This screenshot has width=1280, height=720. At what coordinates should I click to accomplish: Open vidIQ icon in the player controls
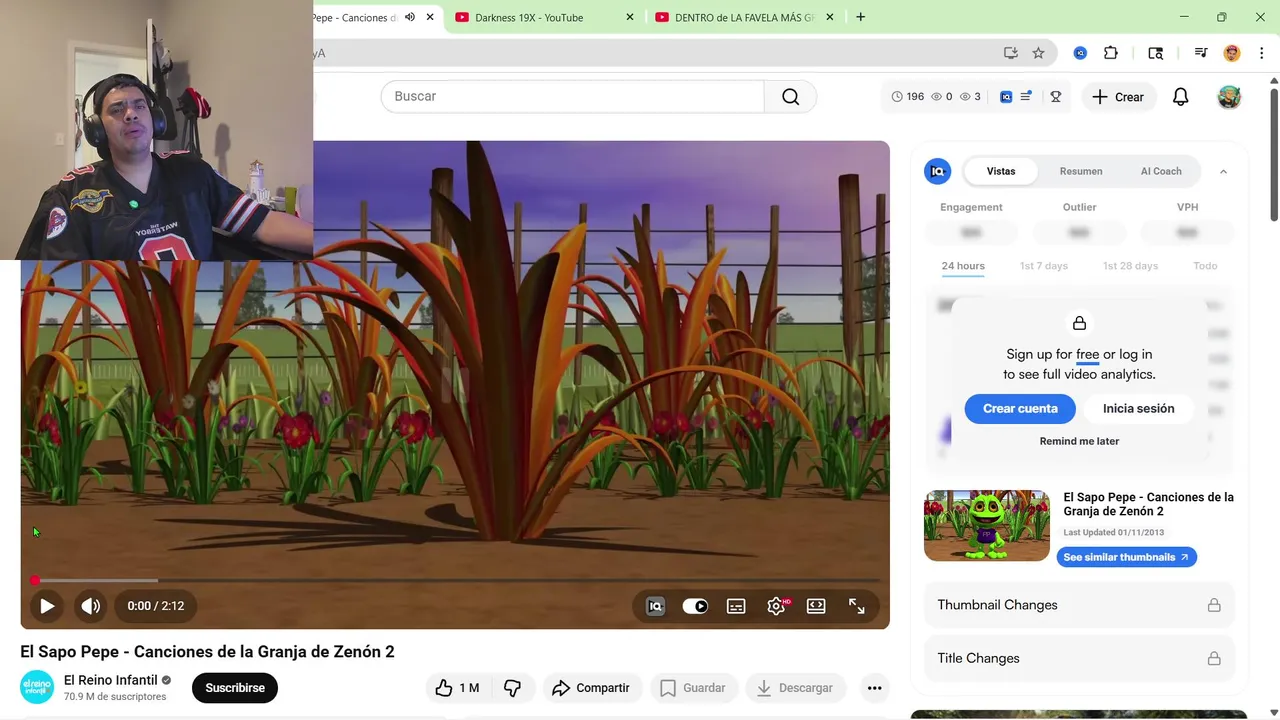click(x=655, y=606)
